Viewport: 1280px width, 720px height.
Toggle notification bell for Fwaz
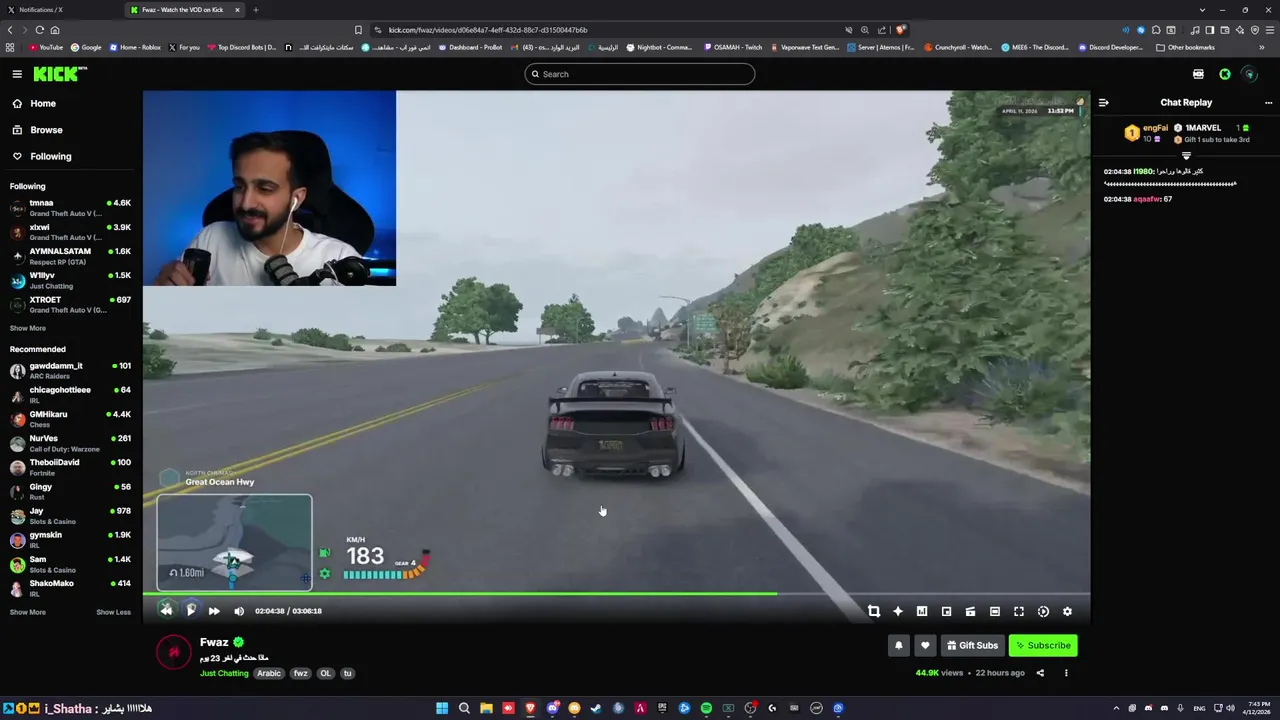(x=898, y=645)
